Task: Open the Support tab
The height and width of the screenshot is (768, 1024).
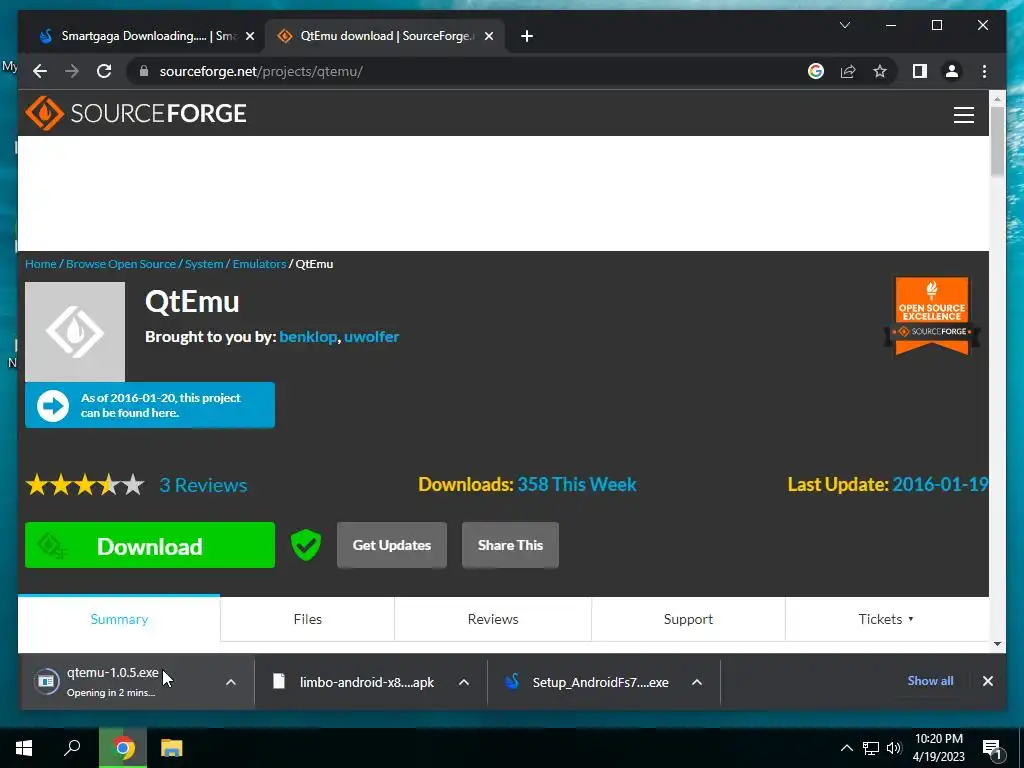Action: point(688,619)
